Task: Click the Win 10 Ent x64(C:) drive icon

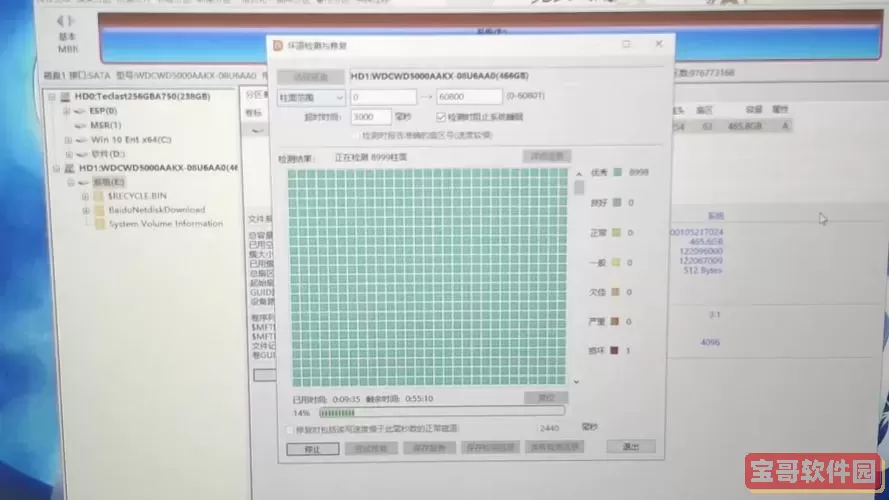Action: (82, 140)
